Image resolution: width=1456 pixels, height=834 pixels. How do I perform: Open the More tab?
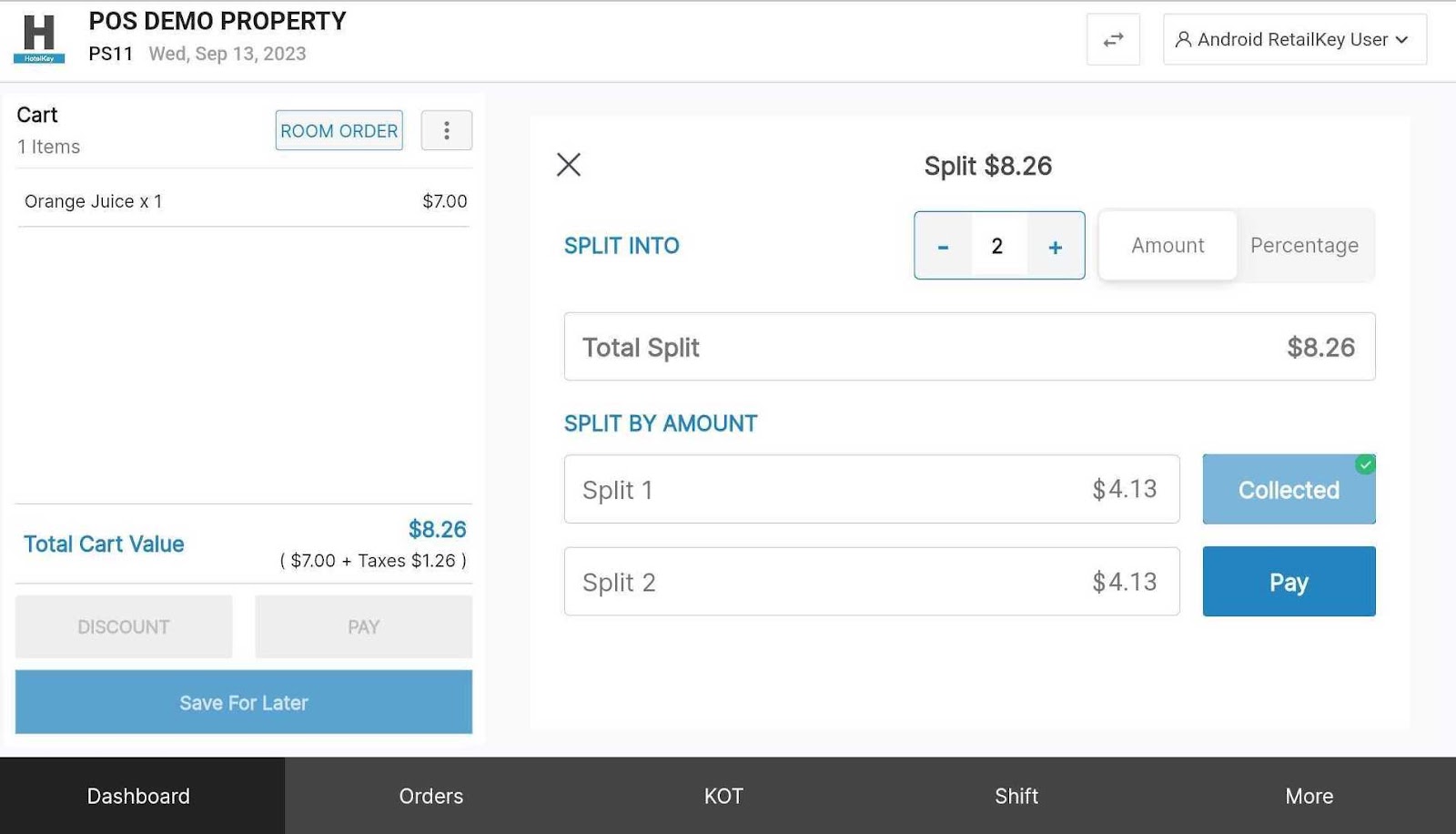(1309, 796)
